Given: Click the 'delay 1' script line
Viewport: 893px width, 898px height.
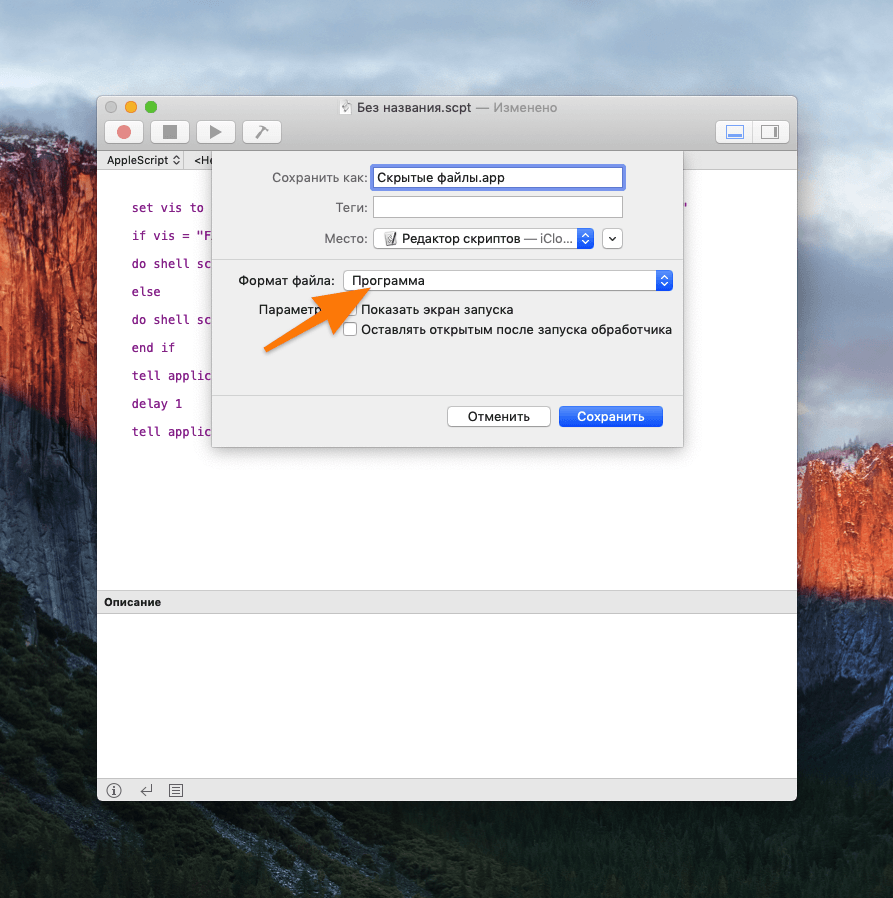Looking at the screenshot, I should [x=156, y=404].
